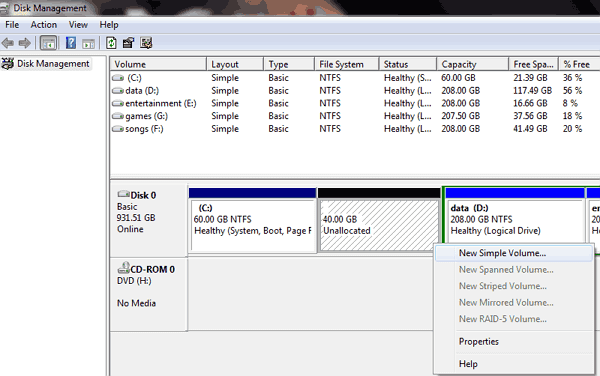Click the CD-ROM 0 disc icon
600x376 pixels.
point(123,268)
